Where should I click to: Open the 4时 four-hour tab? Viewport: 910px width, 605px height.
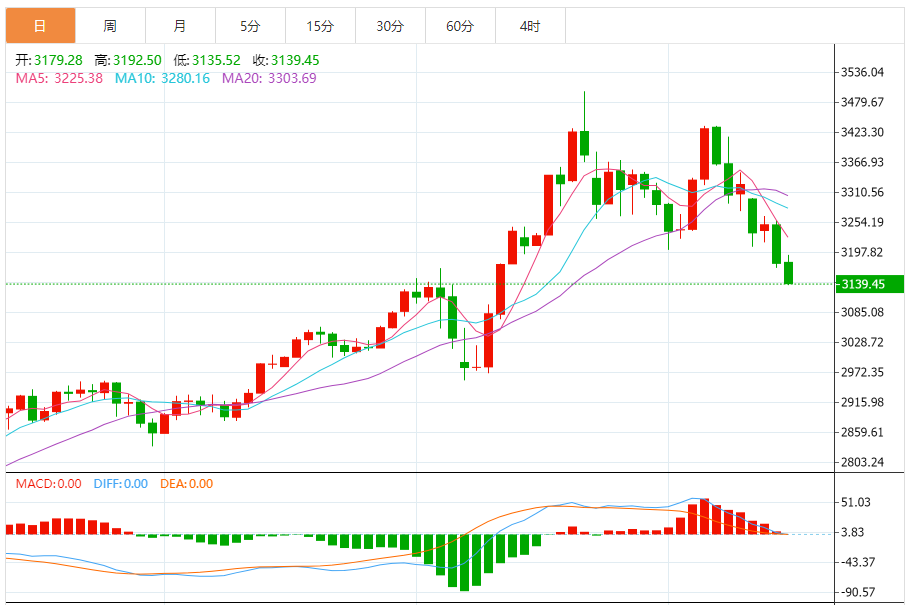click(x=530, y=26)
